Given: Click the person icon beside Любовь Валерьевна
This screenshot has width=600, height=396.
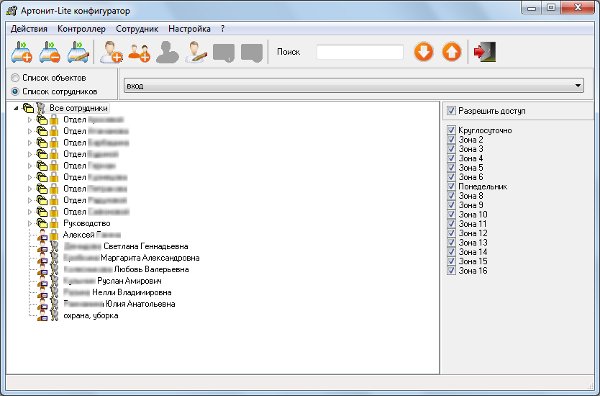Looking at the screenshot, I should pos(43,270).
